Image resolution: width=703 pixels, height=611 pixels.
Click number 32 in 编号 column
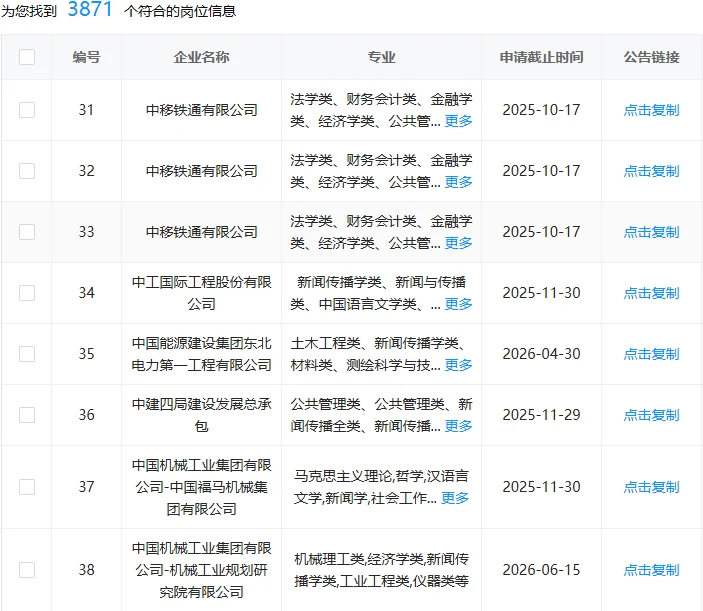pos(87,171)
